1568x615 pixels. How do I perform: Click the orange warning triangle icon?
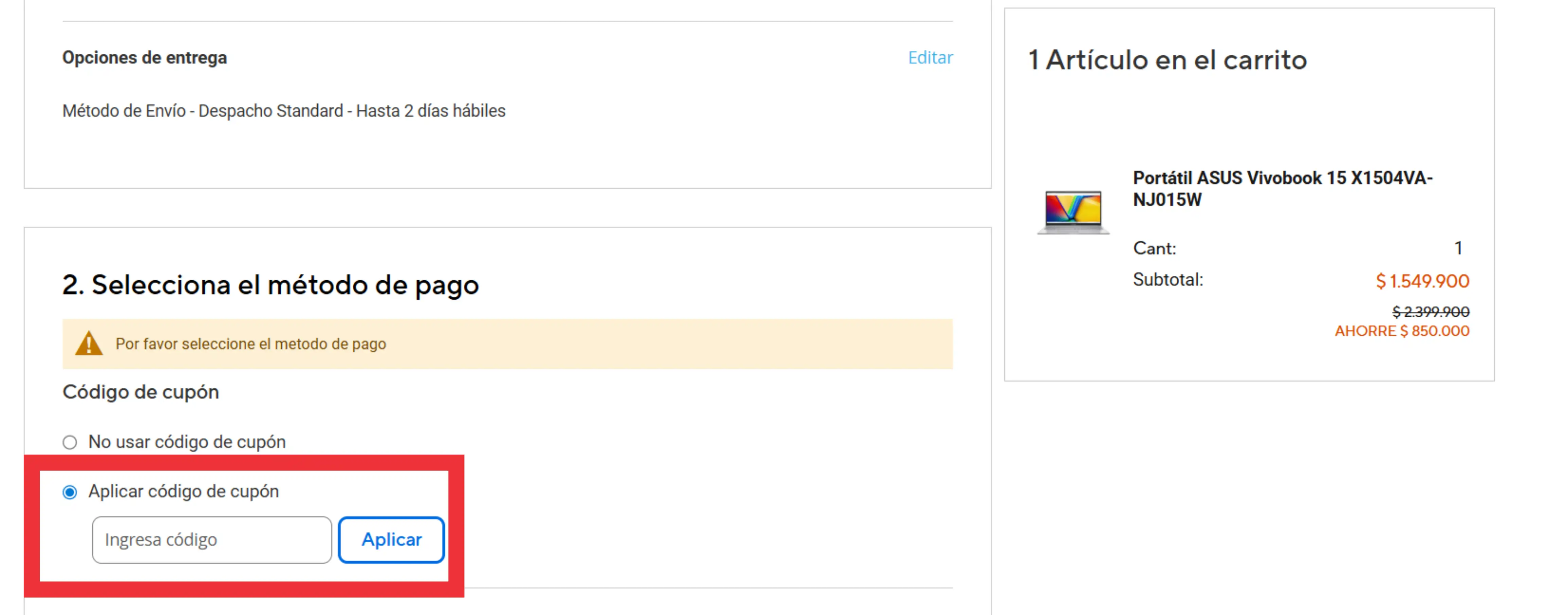pyautogui.click(x=89, y=344)
